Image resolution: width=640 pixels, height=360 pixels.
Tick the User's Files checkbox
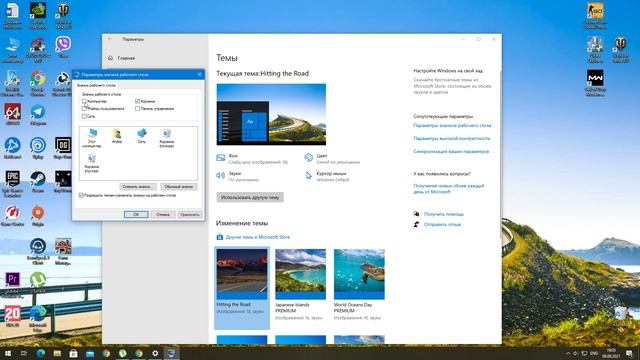tap(84, 109)
